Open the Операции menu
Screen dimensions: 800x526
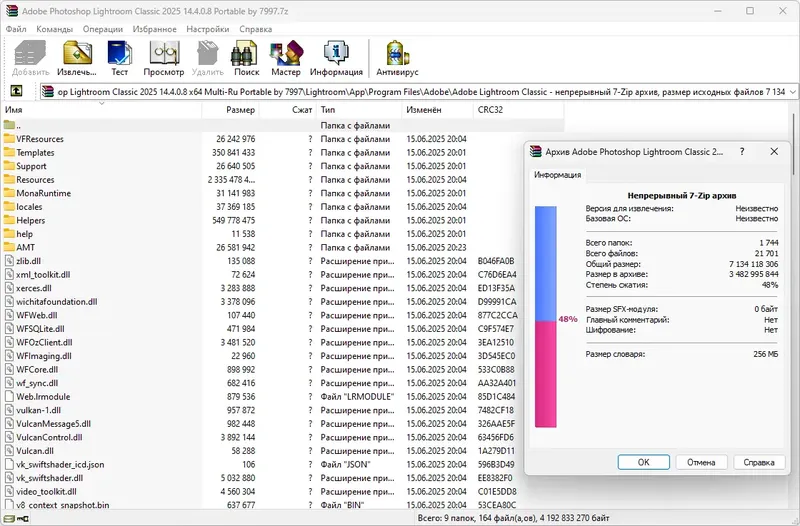(103, 29)
